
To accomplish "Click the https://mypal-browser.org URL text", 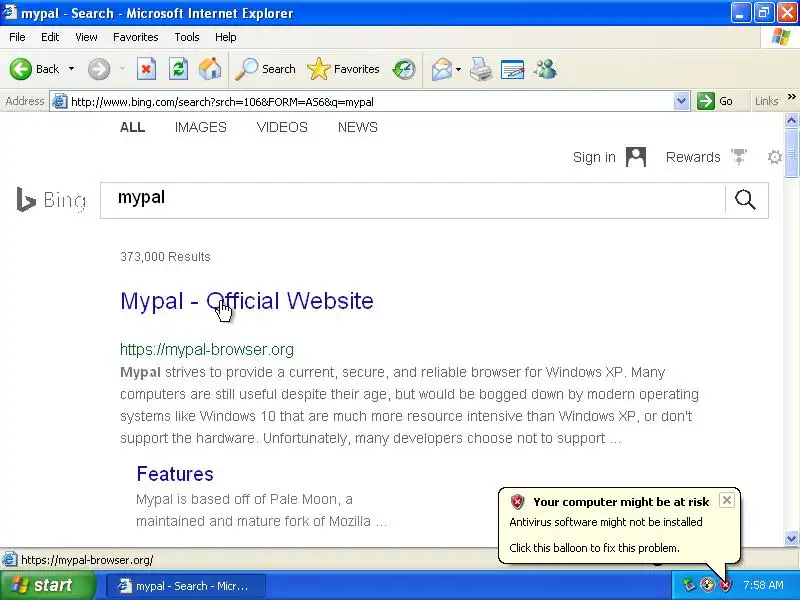I will (207, 349).
